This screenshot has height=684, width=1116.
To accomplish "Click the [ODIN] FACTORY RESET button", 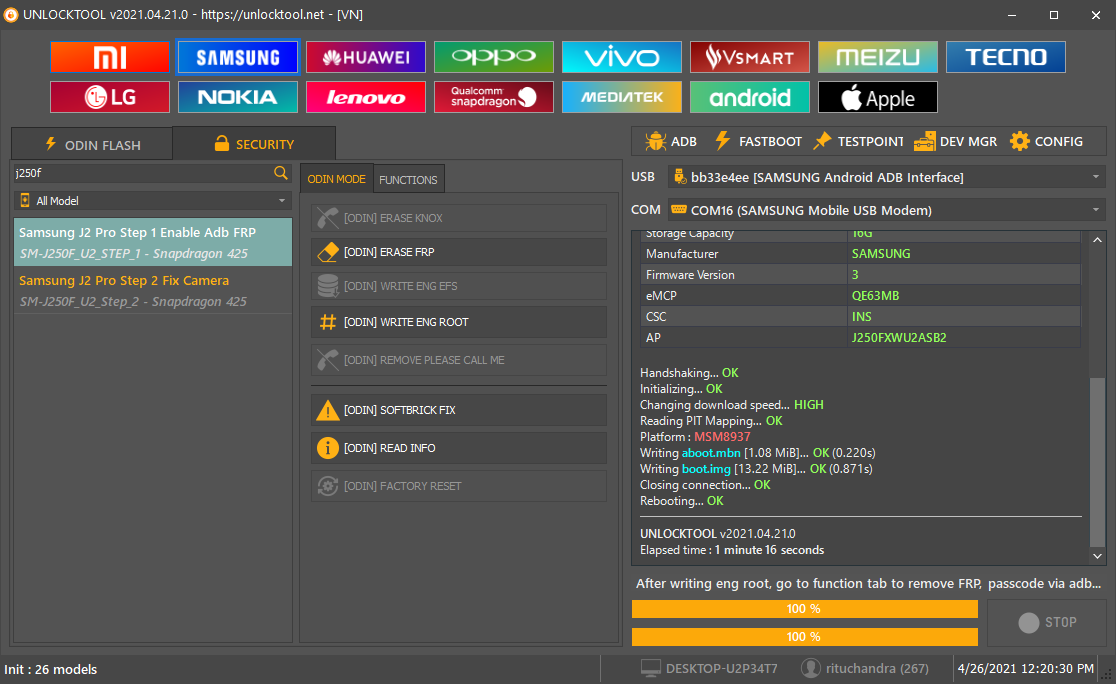I will [x=459, y=486].
